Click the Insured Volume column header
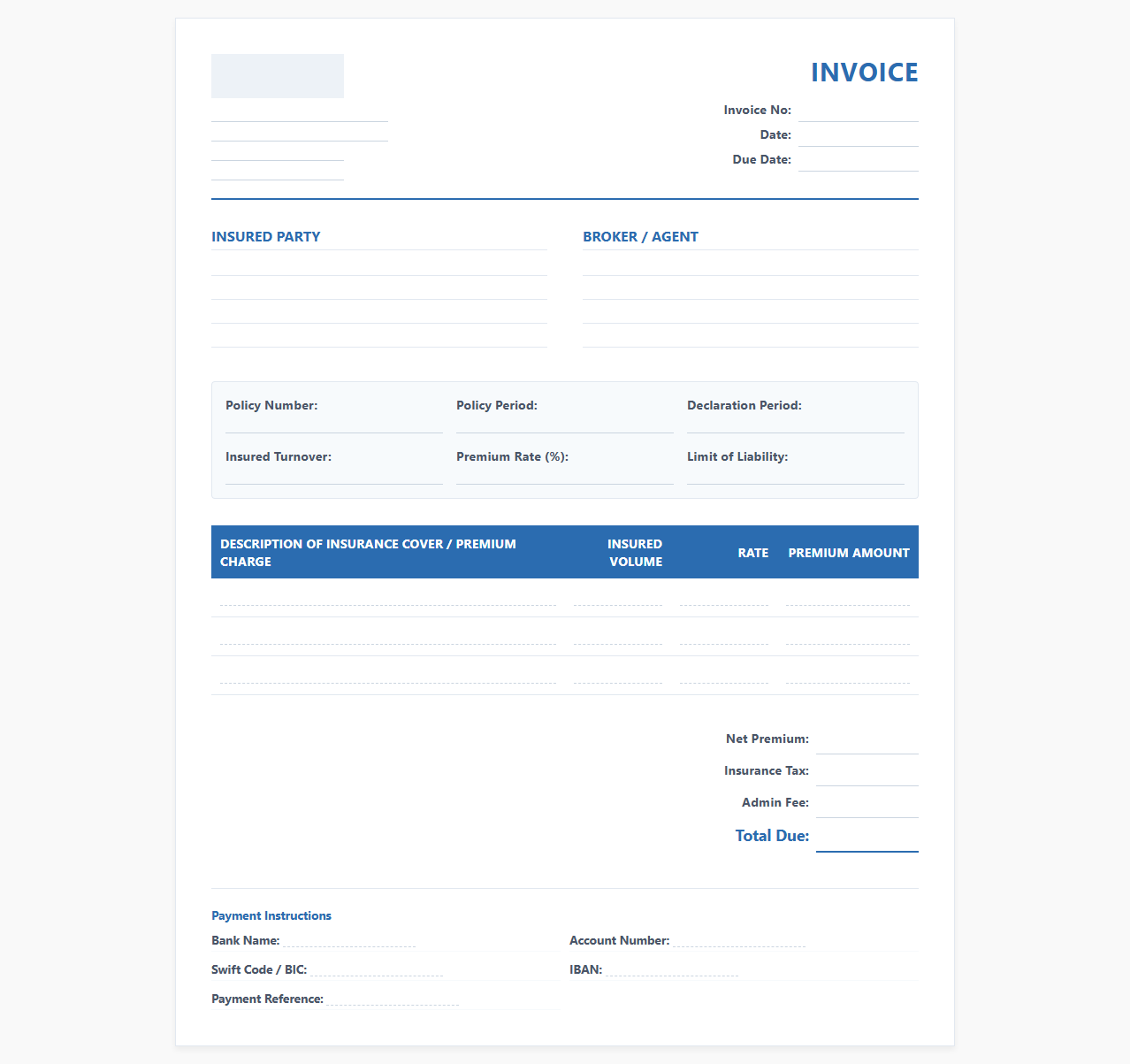The width and height of the screenshot is (1130, 1064). tap(618, 553)
